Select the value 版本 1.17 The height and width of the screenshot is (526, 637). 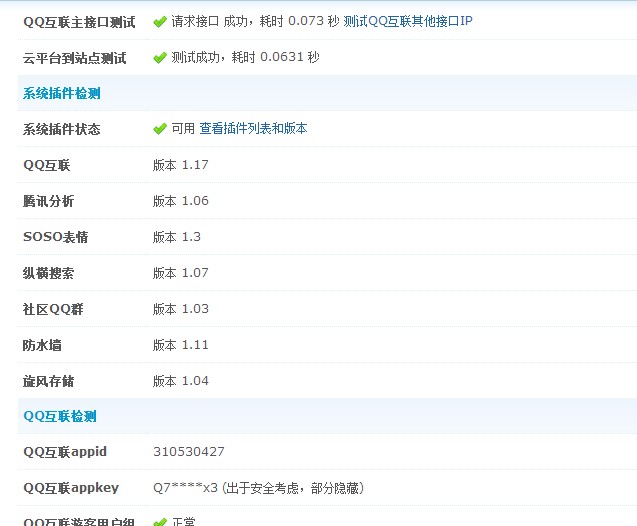pyautogui.click(x=180, y=165)
